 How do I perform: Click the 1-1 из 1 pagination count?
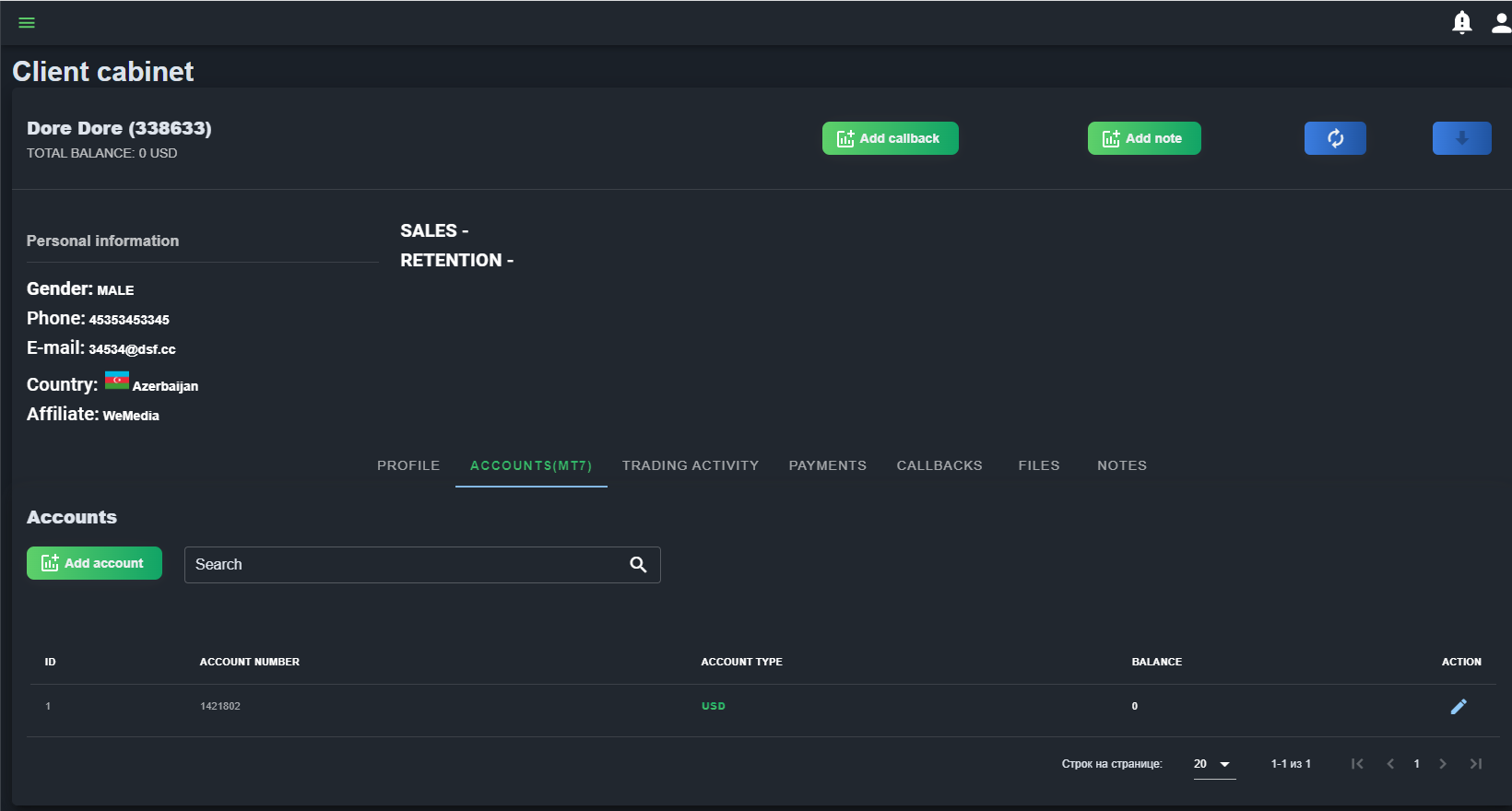pos(1291,764)
